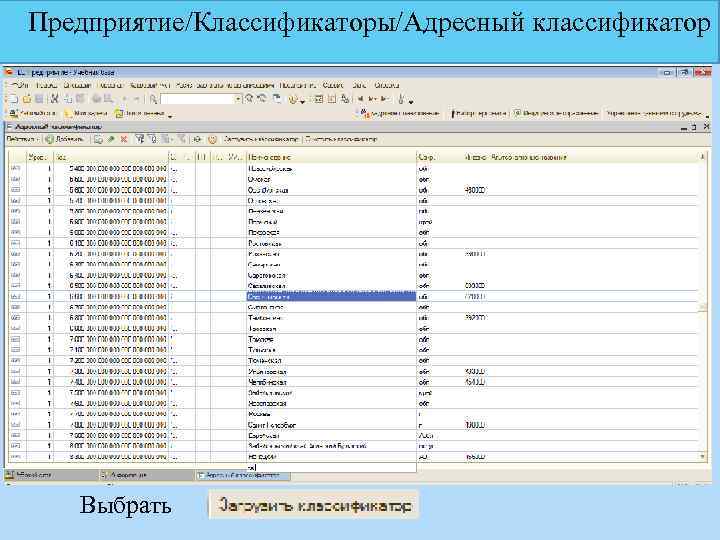Click index value 190000 in Санкт-Петербург row

475,425
